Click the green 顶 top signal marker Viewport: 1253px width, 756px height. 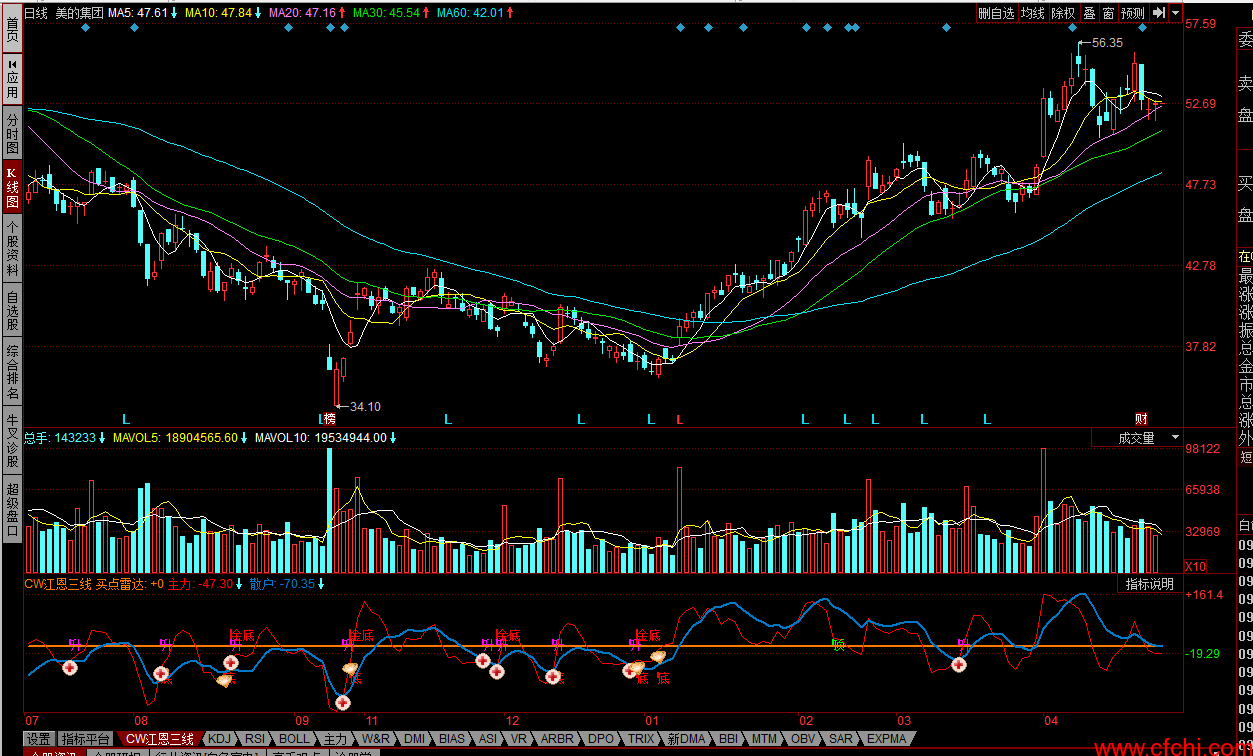(x=838, y=645)
